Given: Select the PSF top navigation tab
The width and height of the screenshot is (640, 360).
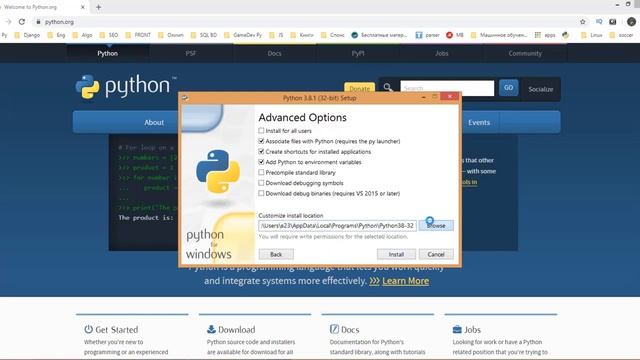Looking at the screenshot, I should [191, 53].
